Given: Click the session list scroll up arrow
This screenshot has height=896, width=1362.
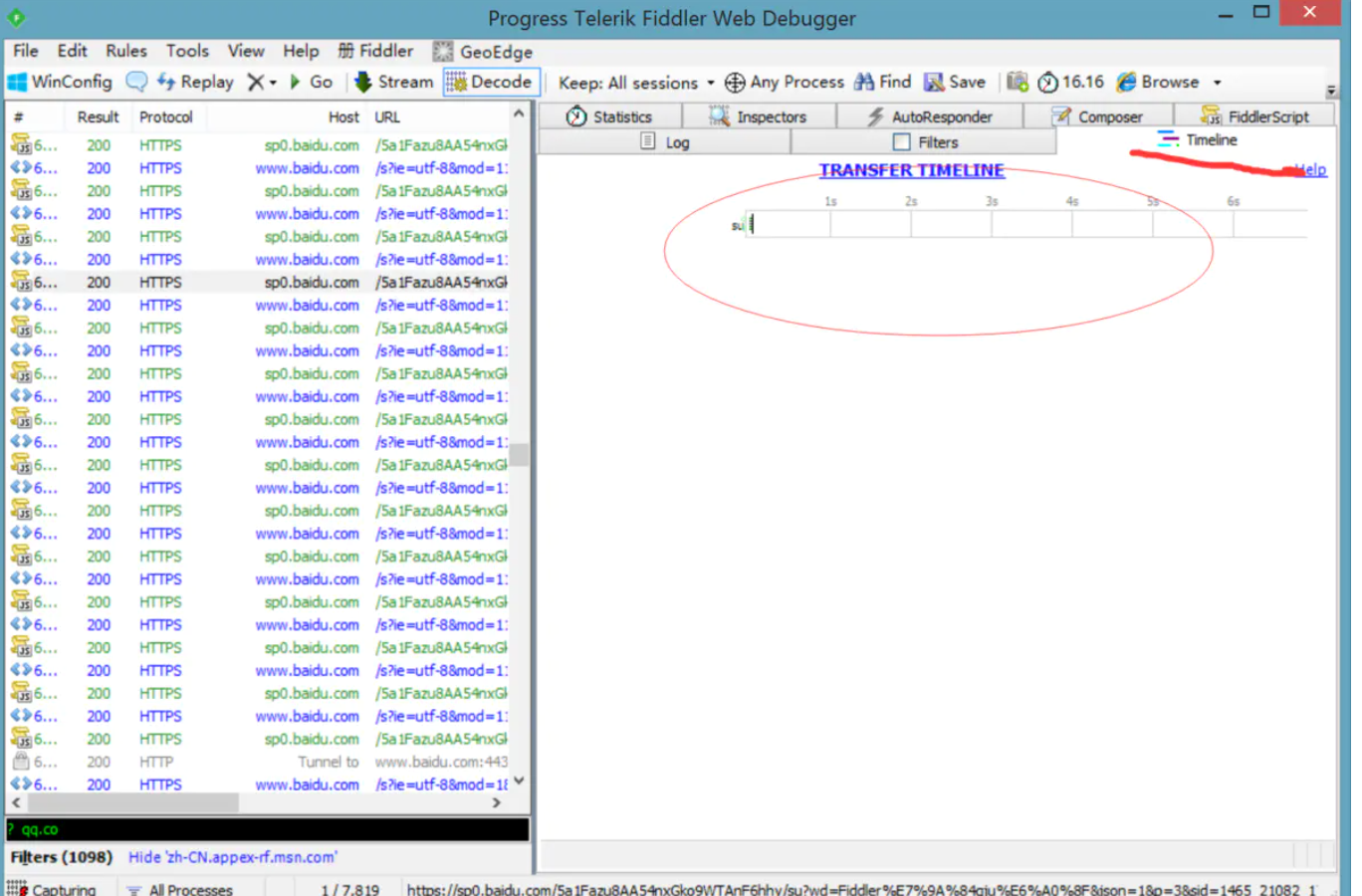Looking at the screenshot, I should 519,114.
